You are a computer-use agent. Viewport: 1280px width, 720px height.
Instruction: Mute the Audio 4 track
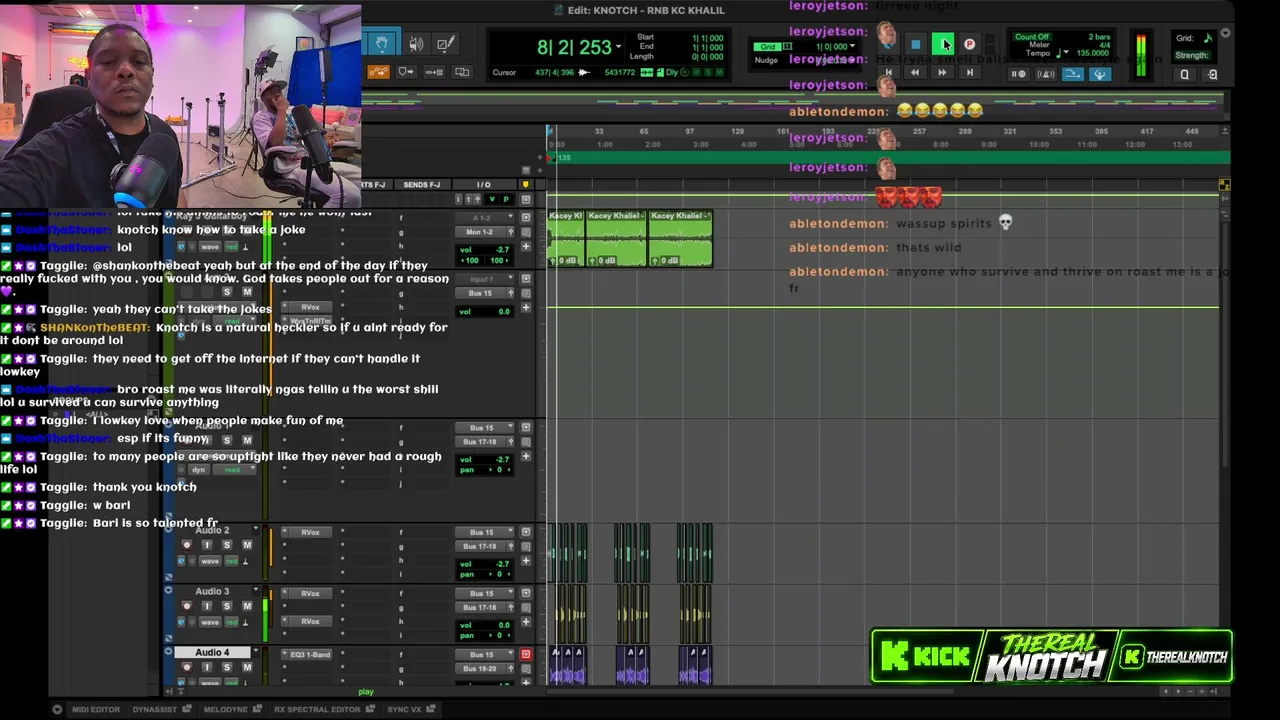(x=247, y=667)
